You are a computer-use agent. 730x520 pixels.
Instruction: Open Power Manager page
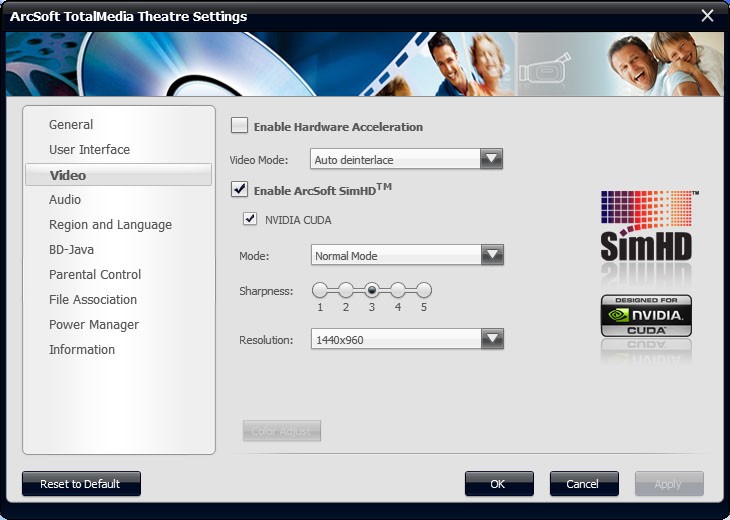pyautogui.click(x=94, y=325)
